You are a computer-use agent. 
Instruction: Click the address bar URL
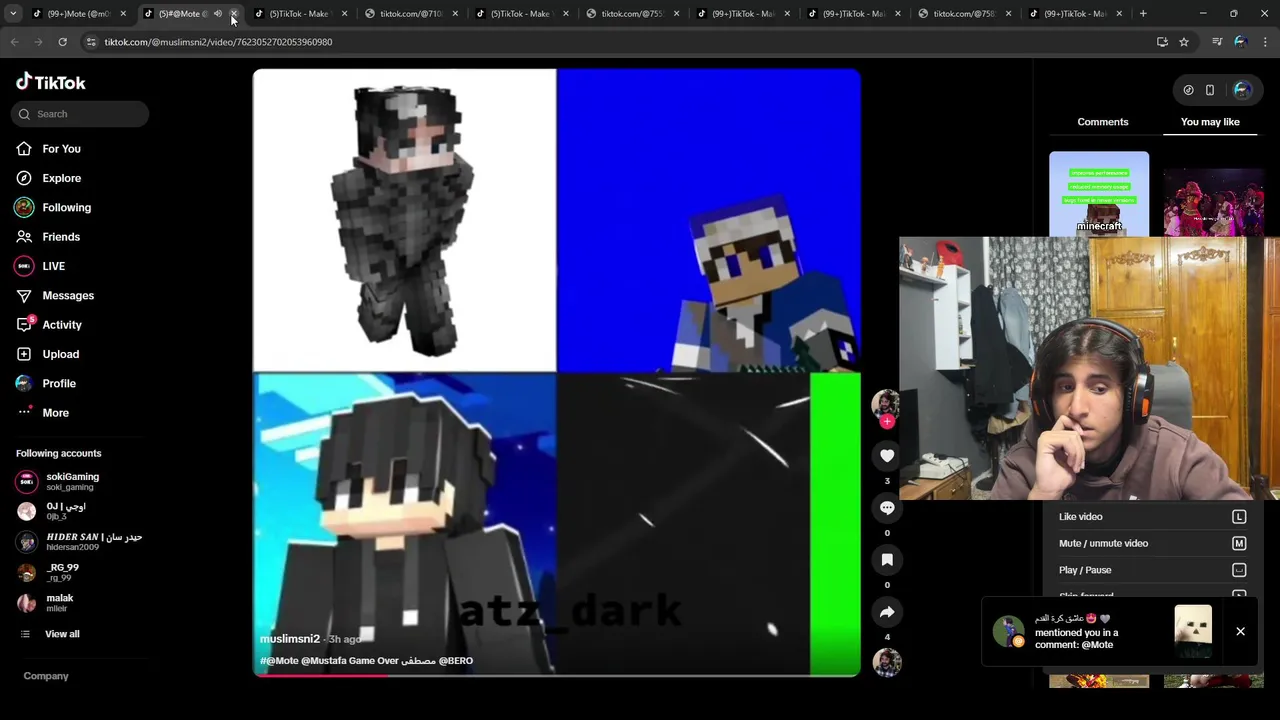tap(218, 42)
